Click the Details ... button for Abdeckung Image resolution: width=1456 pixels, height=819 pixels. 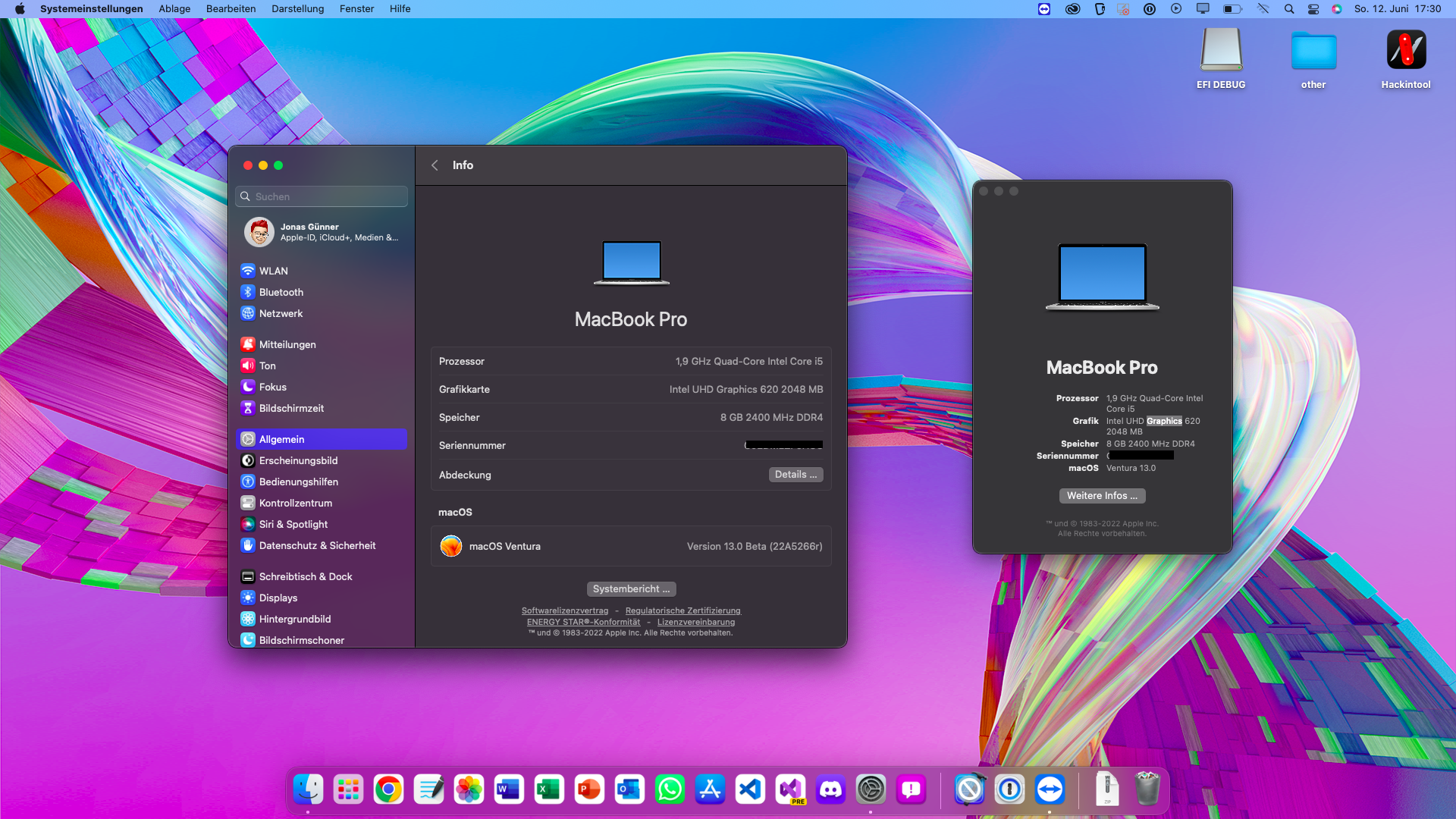pyautogui.click(x=795, y=475)
